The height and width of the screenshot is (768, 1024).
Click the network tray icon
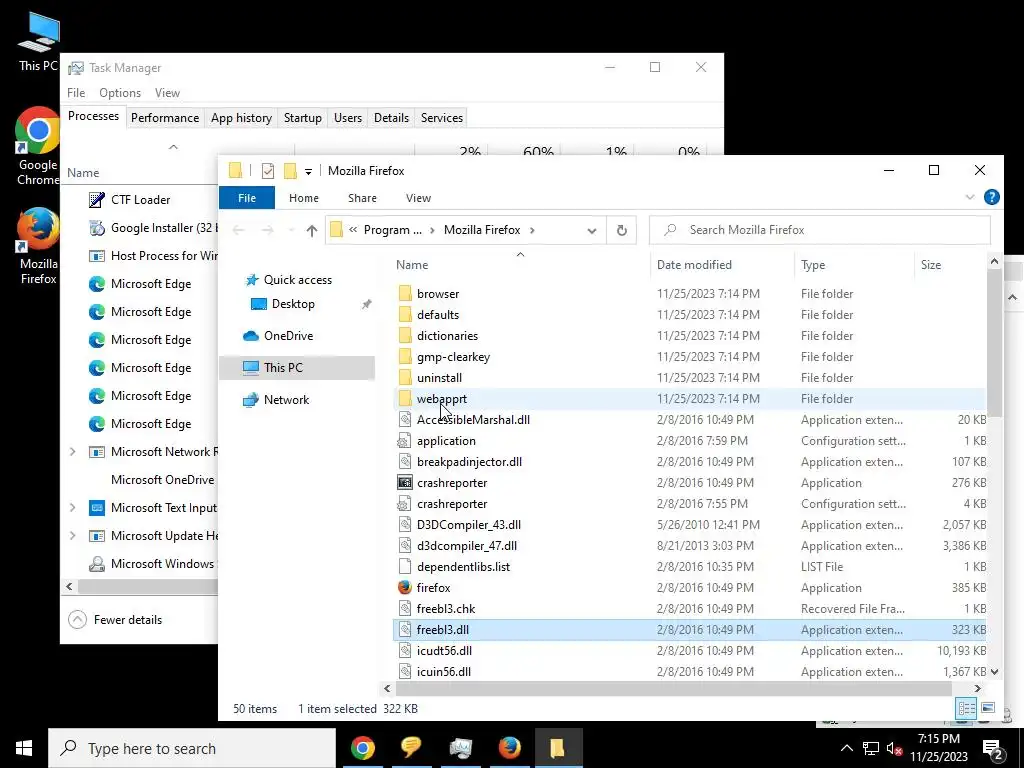click(871, 749)
